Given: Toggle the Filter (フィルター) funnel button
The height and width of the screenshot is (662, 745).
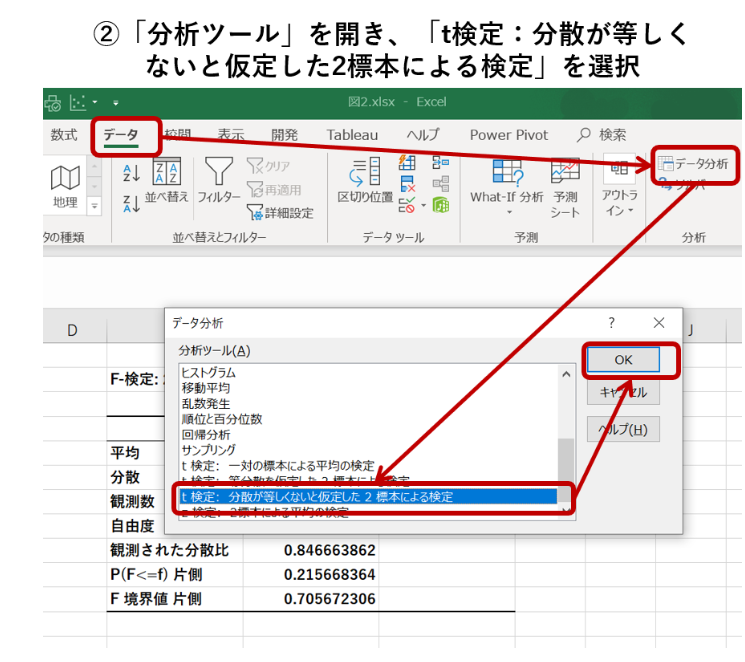Looking at the screenshot, I should [219, 181].
